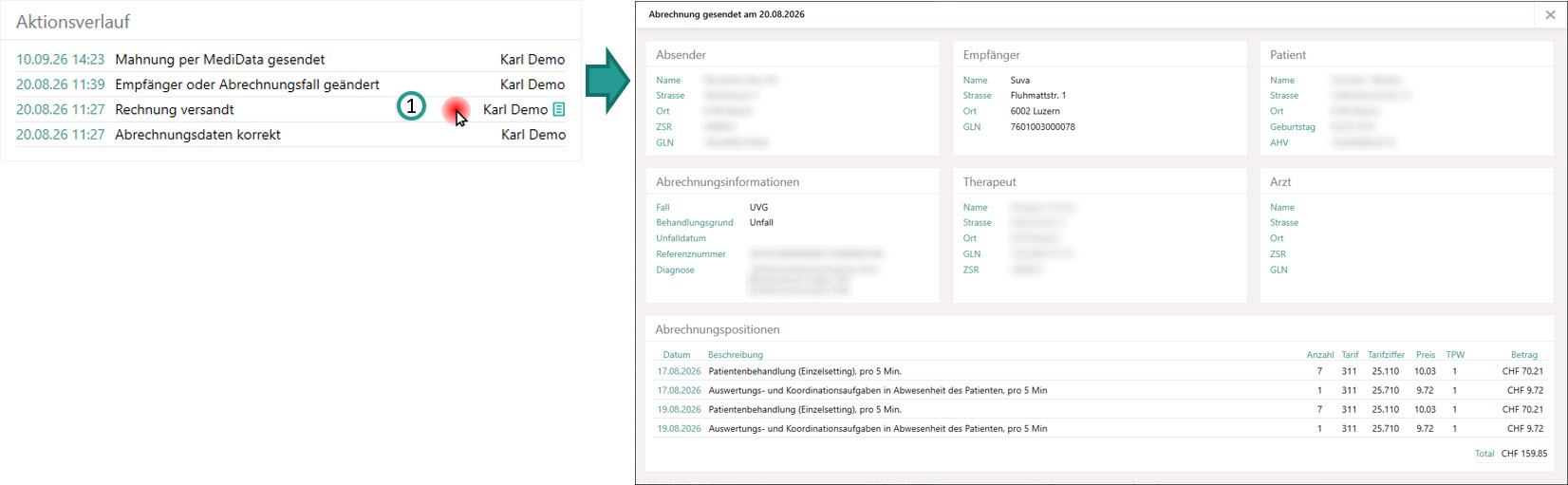Click the Empfänger name Suva
The height and width of the screenshot is (485, 1568).
point(1020,81)
